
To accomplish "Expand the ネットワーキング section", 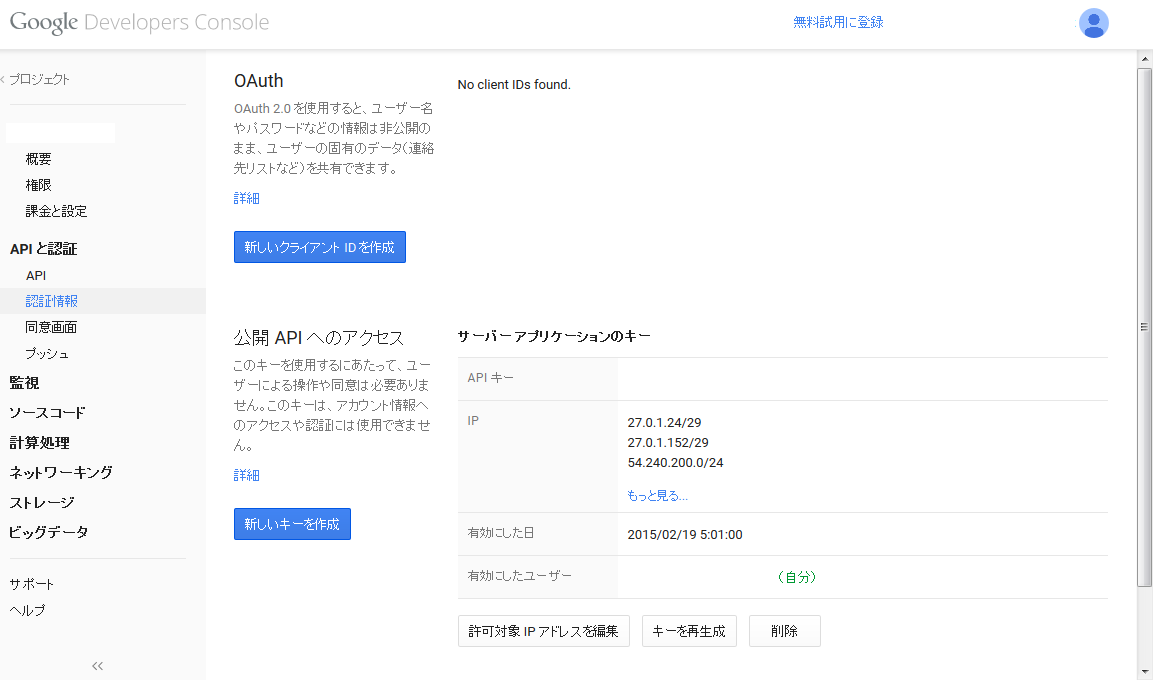I will pyautogui.click(x=61, y=472).
